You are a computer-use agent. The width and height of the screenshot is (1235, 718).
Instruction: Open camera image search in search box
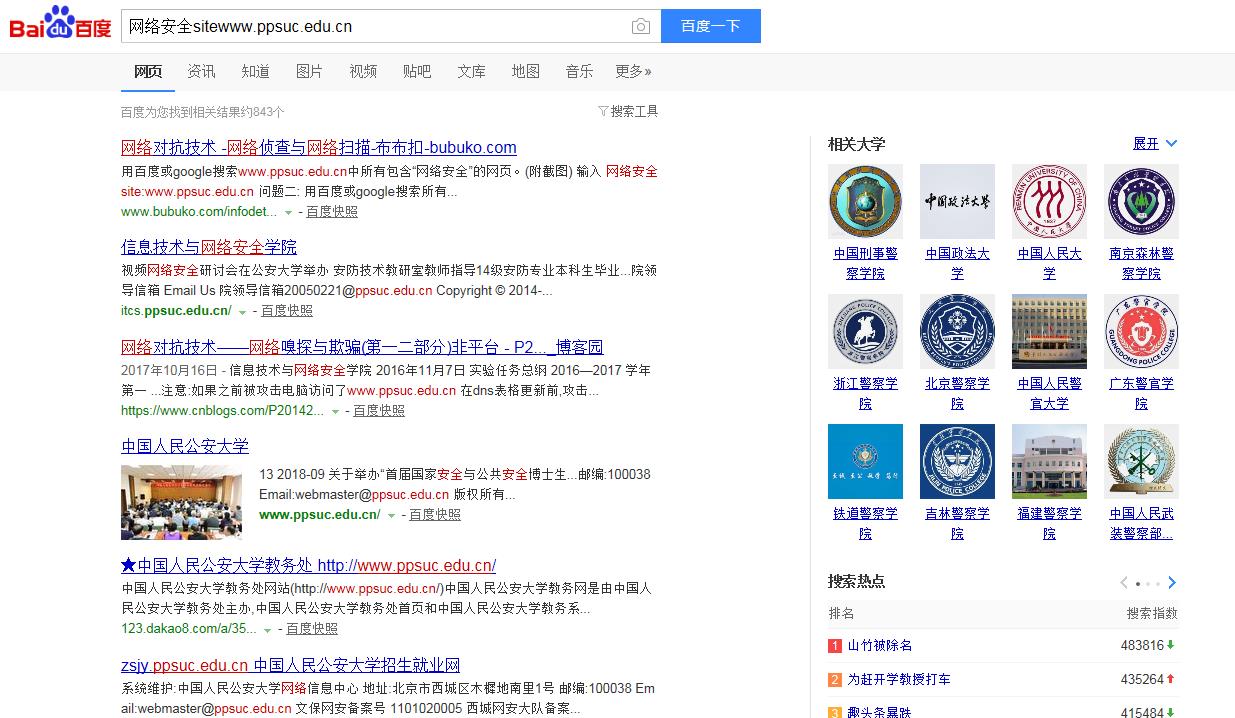[x=641, y=27]
